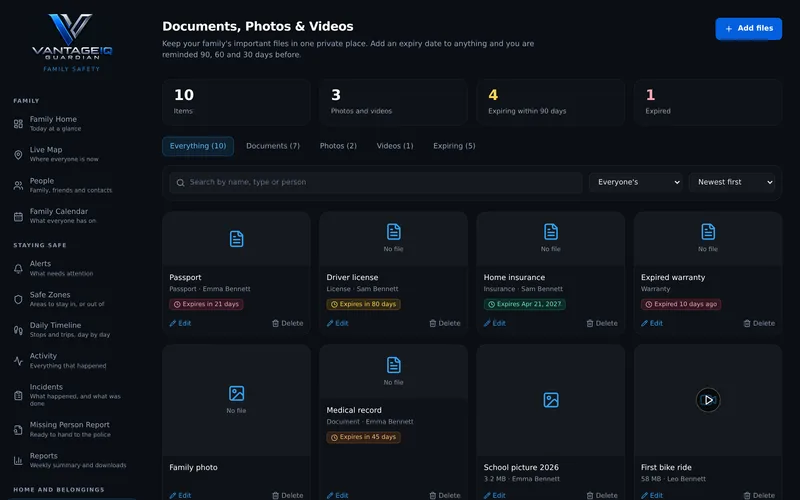The width and height of the screenshot is (800, 500).
Task: Delete the Family photo item
Action: tap(288, 495)
